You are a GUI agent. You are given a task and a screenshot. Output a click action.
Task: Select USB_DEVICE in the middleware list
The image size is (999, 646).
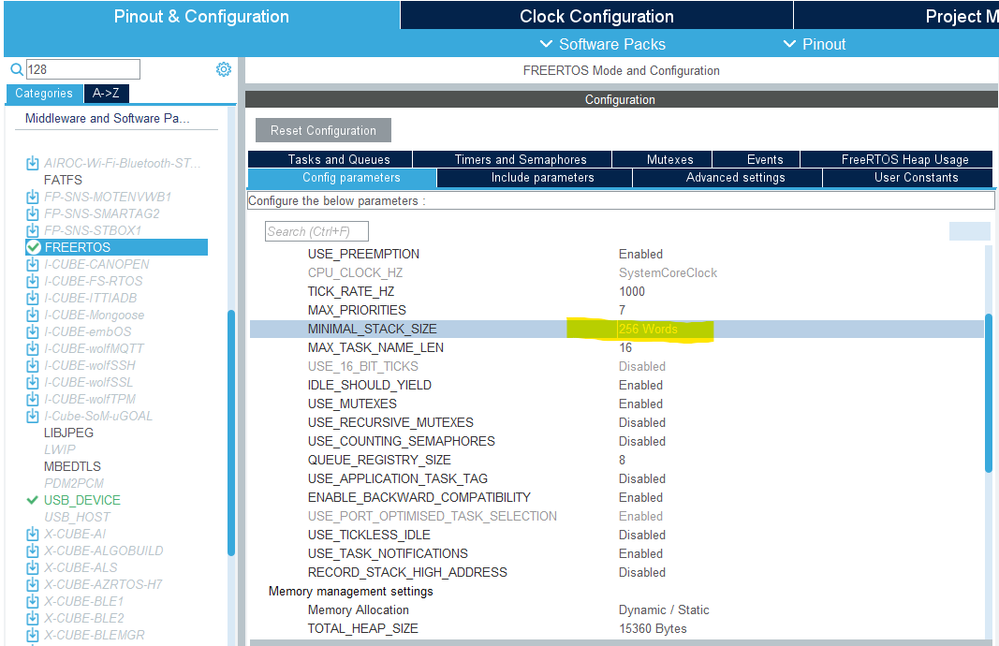tap(82, 501)
